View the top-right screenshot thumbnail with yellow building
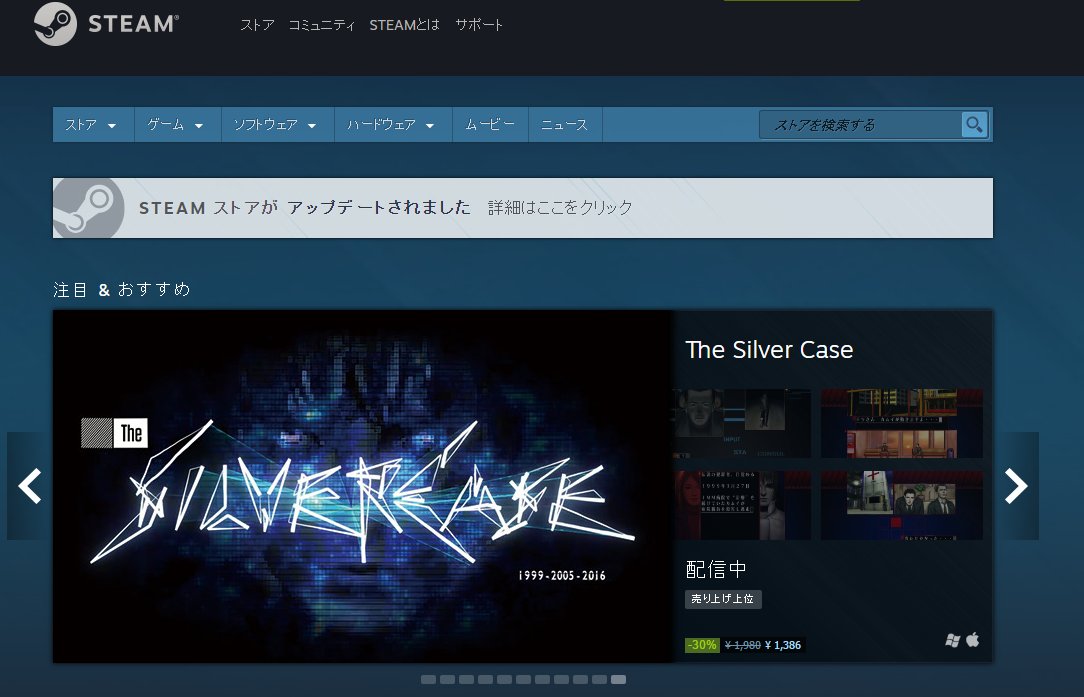The image size is (1084, 697). [x=901, y=423]
